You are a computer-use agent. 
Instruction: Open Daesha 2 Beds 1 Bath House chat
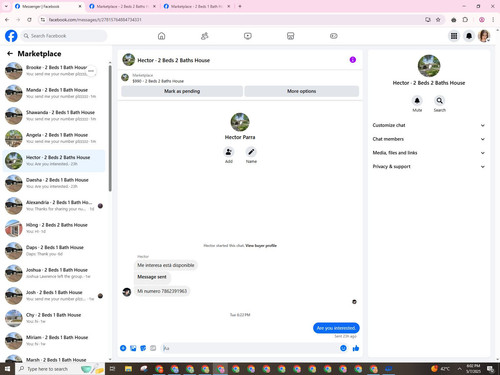[x=54, y=183]
